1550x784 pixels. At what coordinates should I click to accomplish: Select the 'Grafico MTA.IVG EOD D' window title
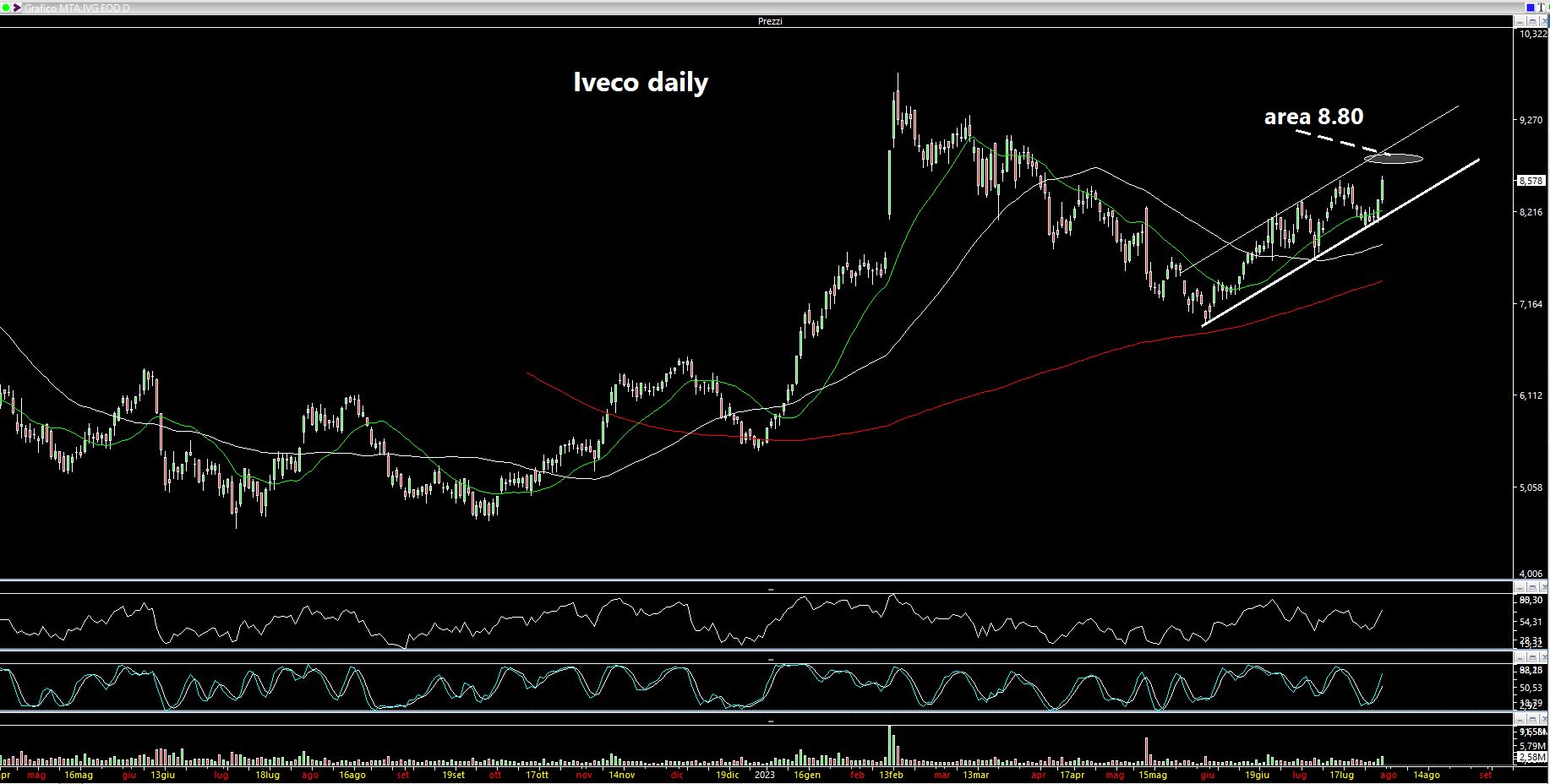pyautogui.click(x=77, y=8)
